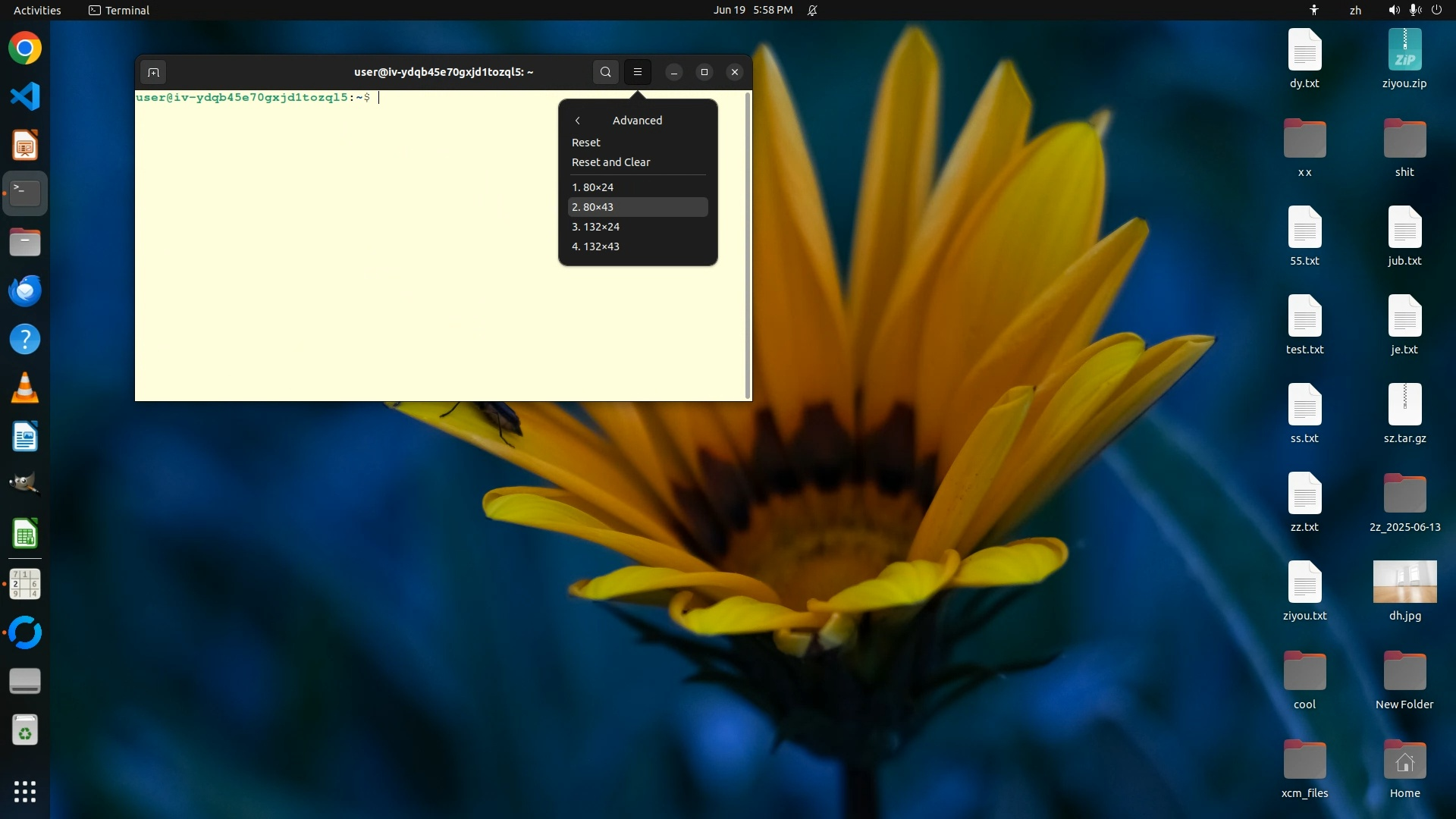The width and height of the screenshot is (1456, 819).
Task: Open Thunderbird mail from dock
Action: point(25,291)
